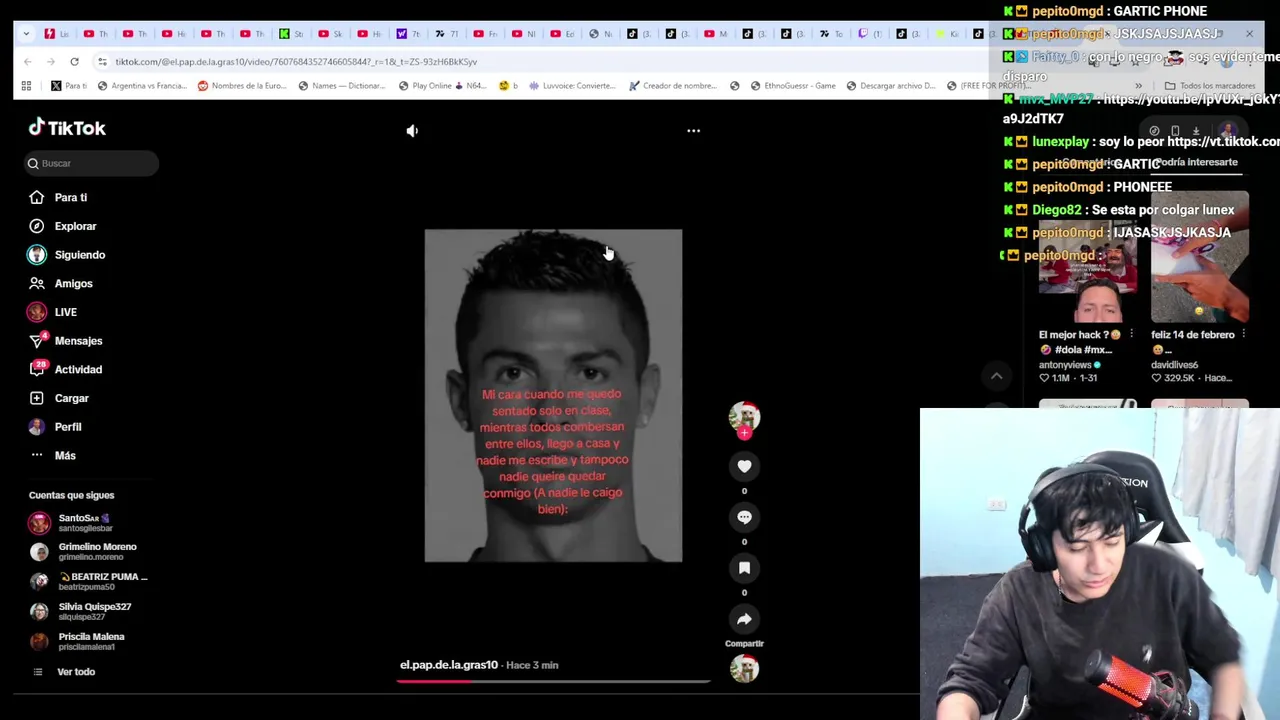Switch to the Twitch browser tab
The height and width of the screenshot is (720, 1280).
click(x=870, y=34)
